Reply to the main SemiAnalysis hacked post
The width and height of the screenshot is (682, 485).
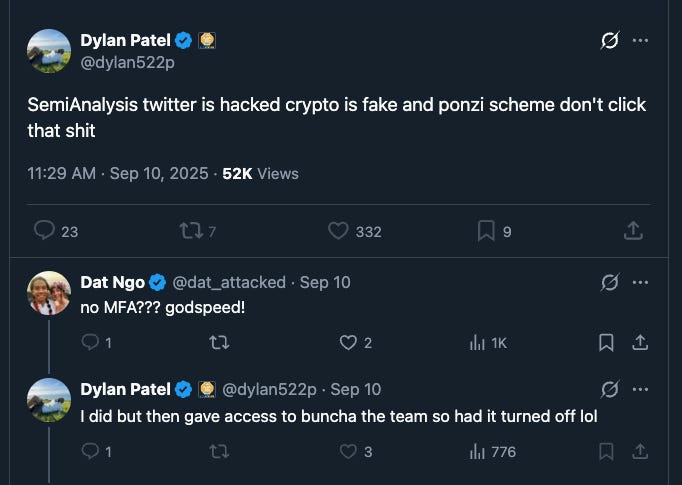44,231
